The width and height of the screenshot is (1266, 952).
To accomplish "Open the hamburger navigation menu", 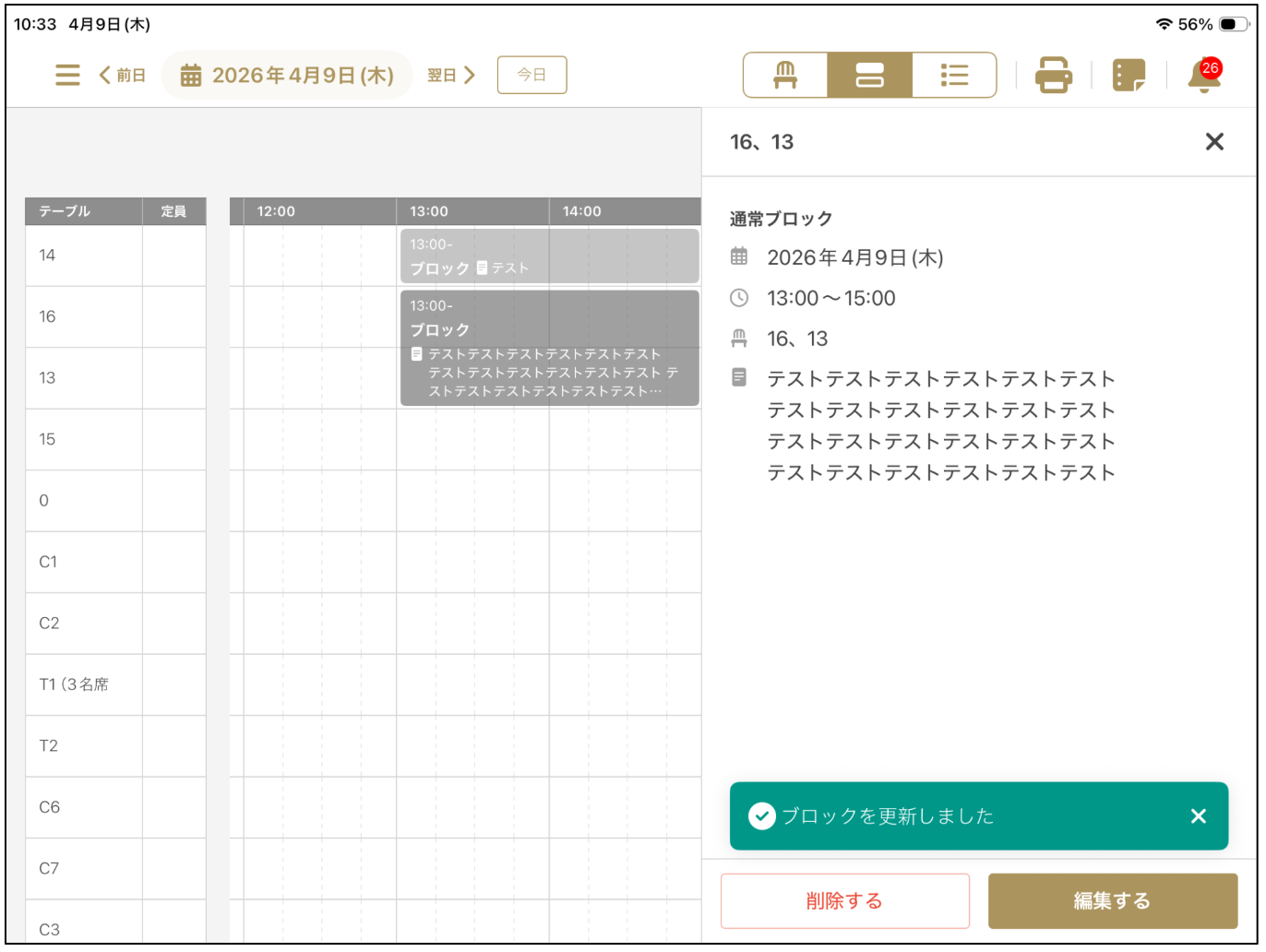I will [66, 75].
